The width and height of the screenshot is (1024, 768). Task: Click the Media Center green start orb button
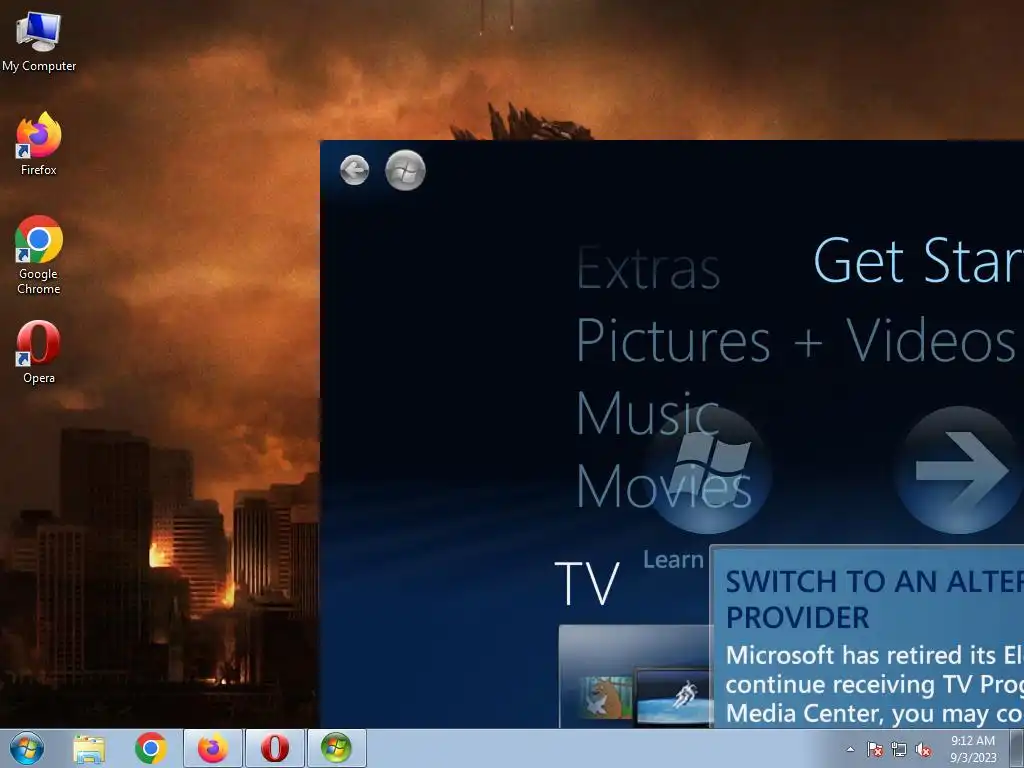tap(406, 170)
